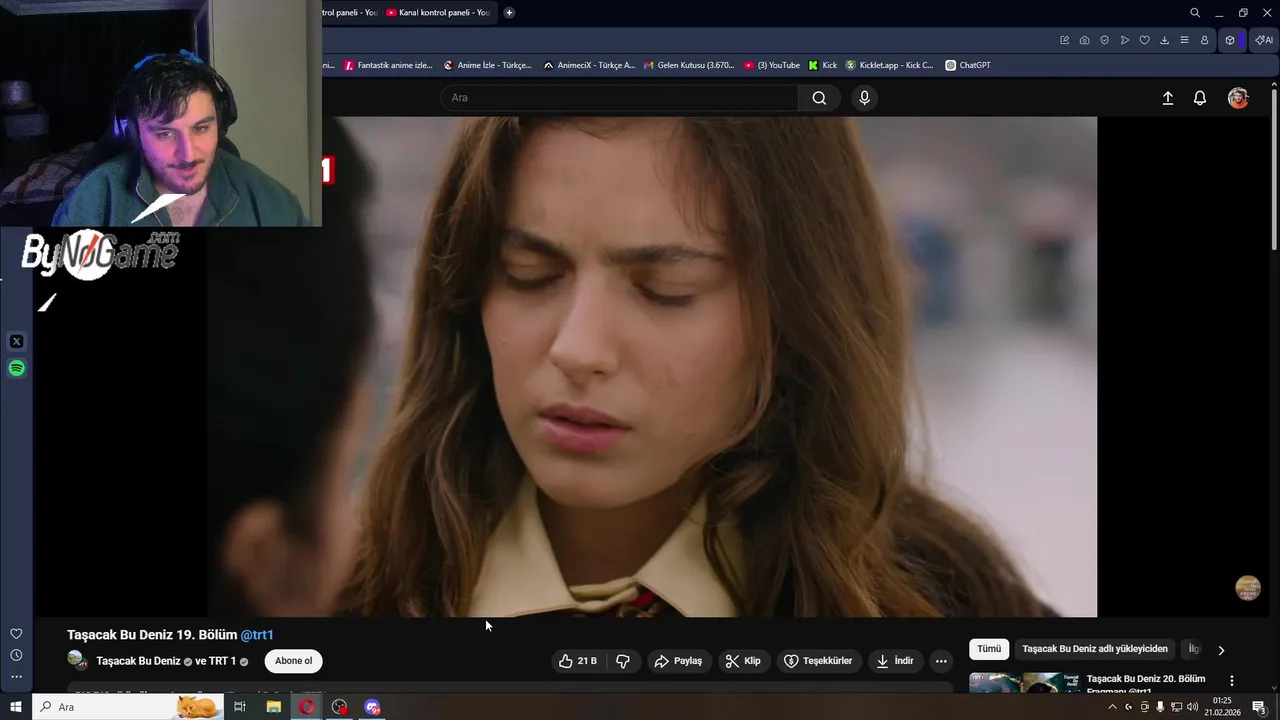Click the address bar heart bookmark icon

(x=1144, y=40)
